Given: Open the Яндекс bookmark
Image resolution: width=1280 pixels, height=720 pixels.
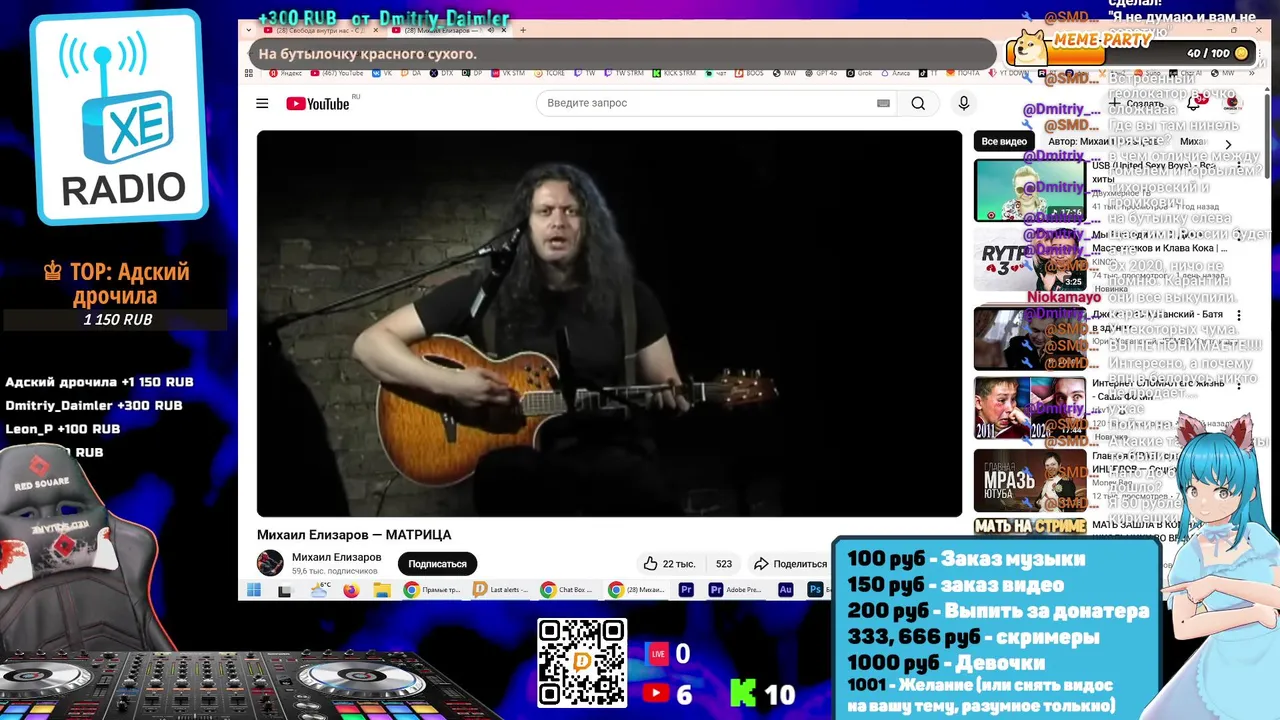Looking at the screenshot, I should click(x=286, y=73).
